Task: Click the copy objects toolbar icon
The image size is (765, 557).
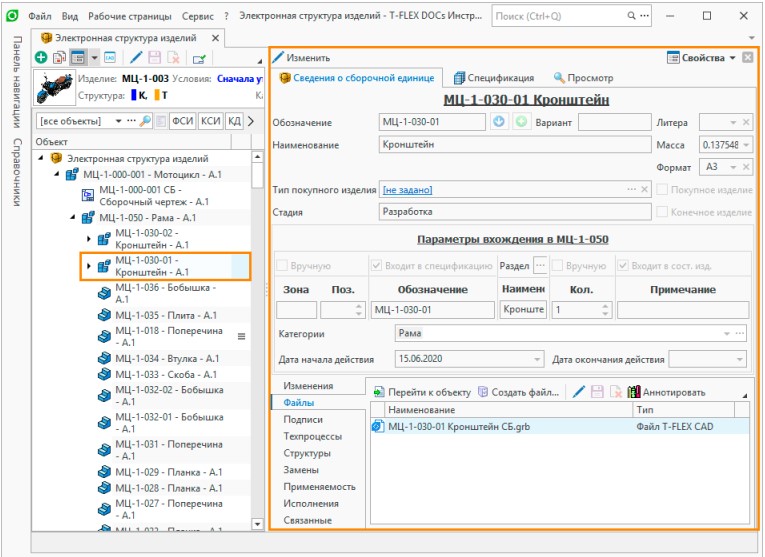Action: pyautogui.click(x=59, y=58)
